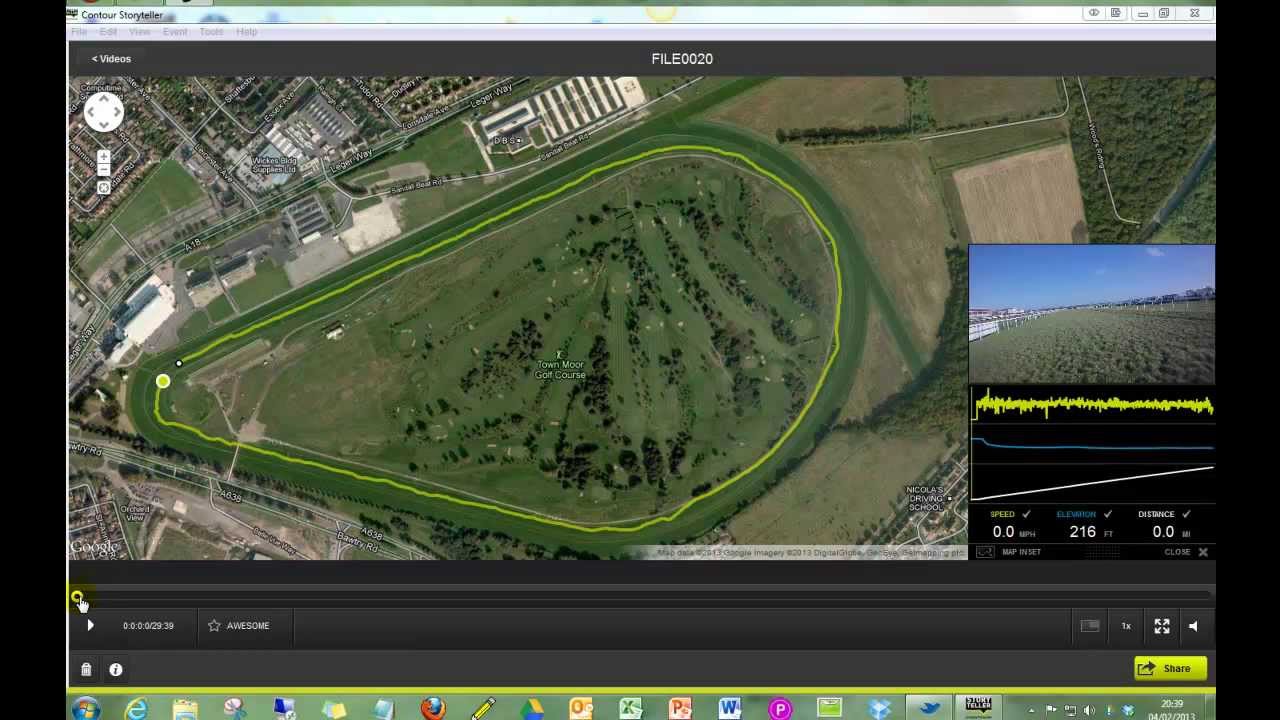
Task: Click the white start point marker
Action: click(179, 364)
